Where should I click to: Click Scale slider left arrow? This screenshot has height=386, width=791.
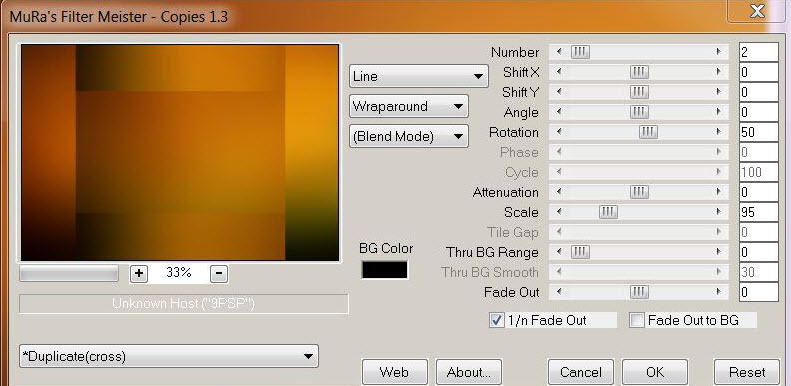[558, 212]
